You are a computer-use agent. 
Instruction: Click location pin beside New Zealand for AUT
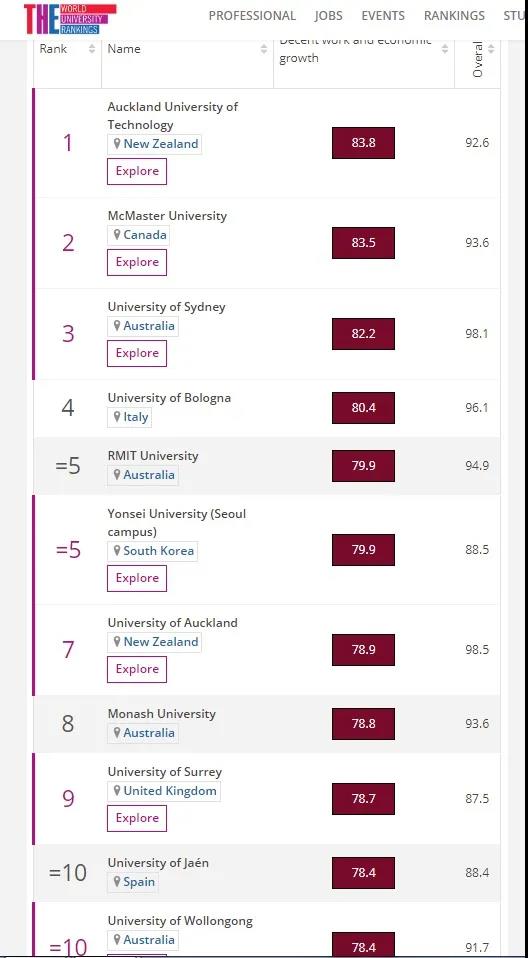point(117,144)
